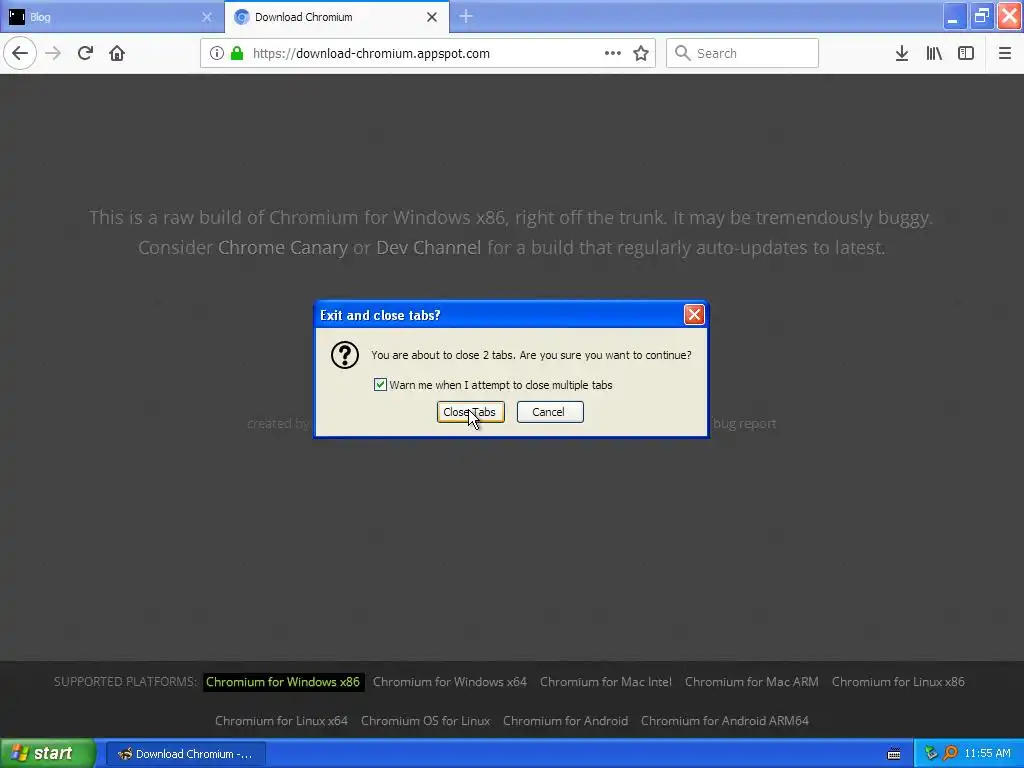Switch to the Blog tab
The height and width of the screenshot is (768, 1024).
coord(111,17)
